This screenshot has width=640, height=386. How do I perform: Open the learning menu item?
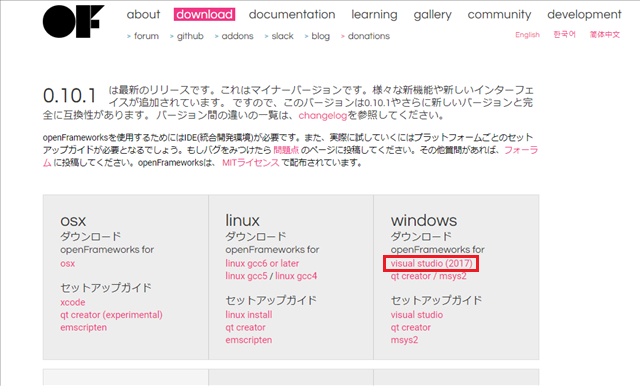pyautogui.click(x=374, y=15)
